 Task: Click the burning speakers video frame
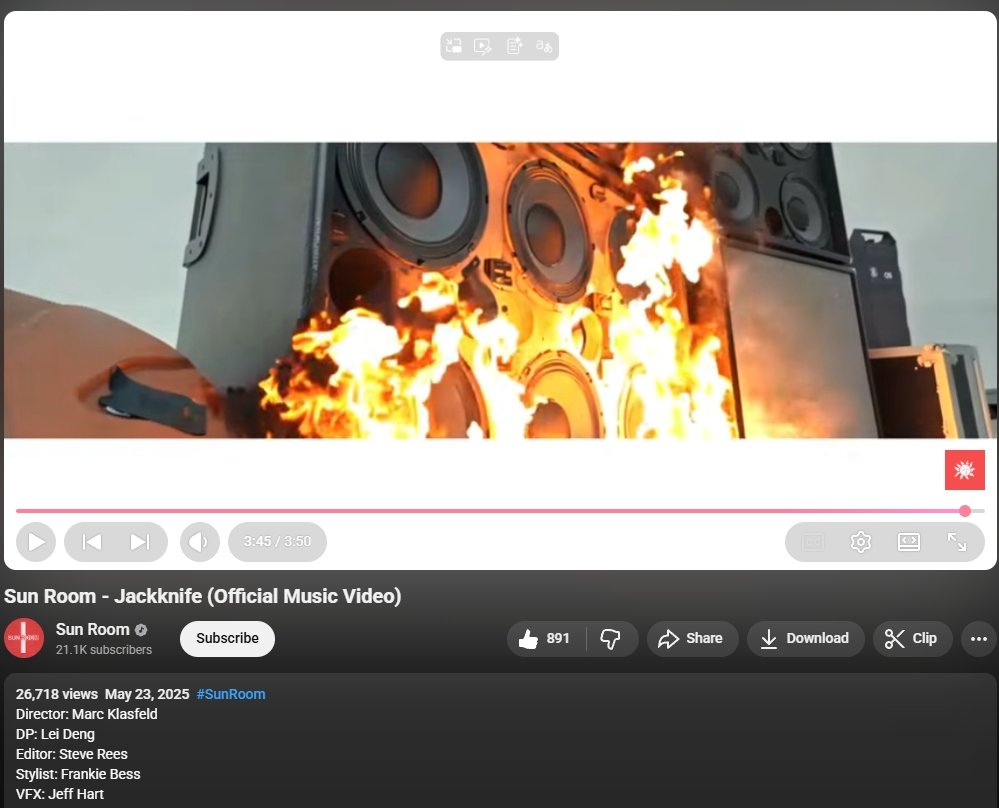click(x=500, y=290)
